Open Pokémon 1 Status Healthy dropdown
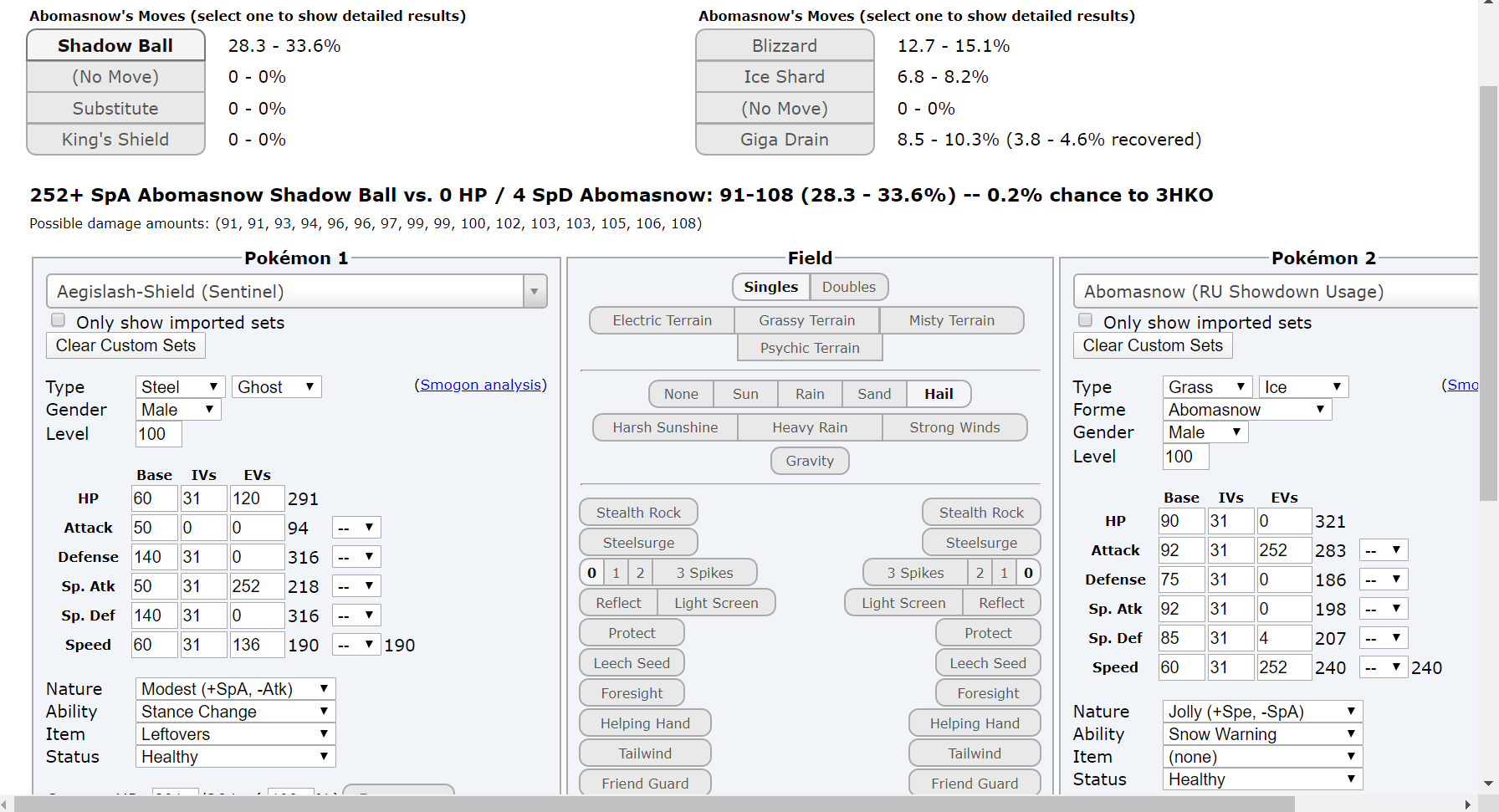This screenshot has height=812, width=1499. (235, 756)
